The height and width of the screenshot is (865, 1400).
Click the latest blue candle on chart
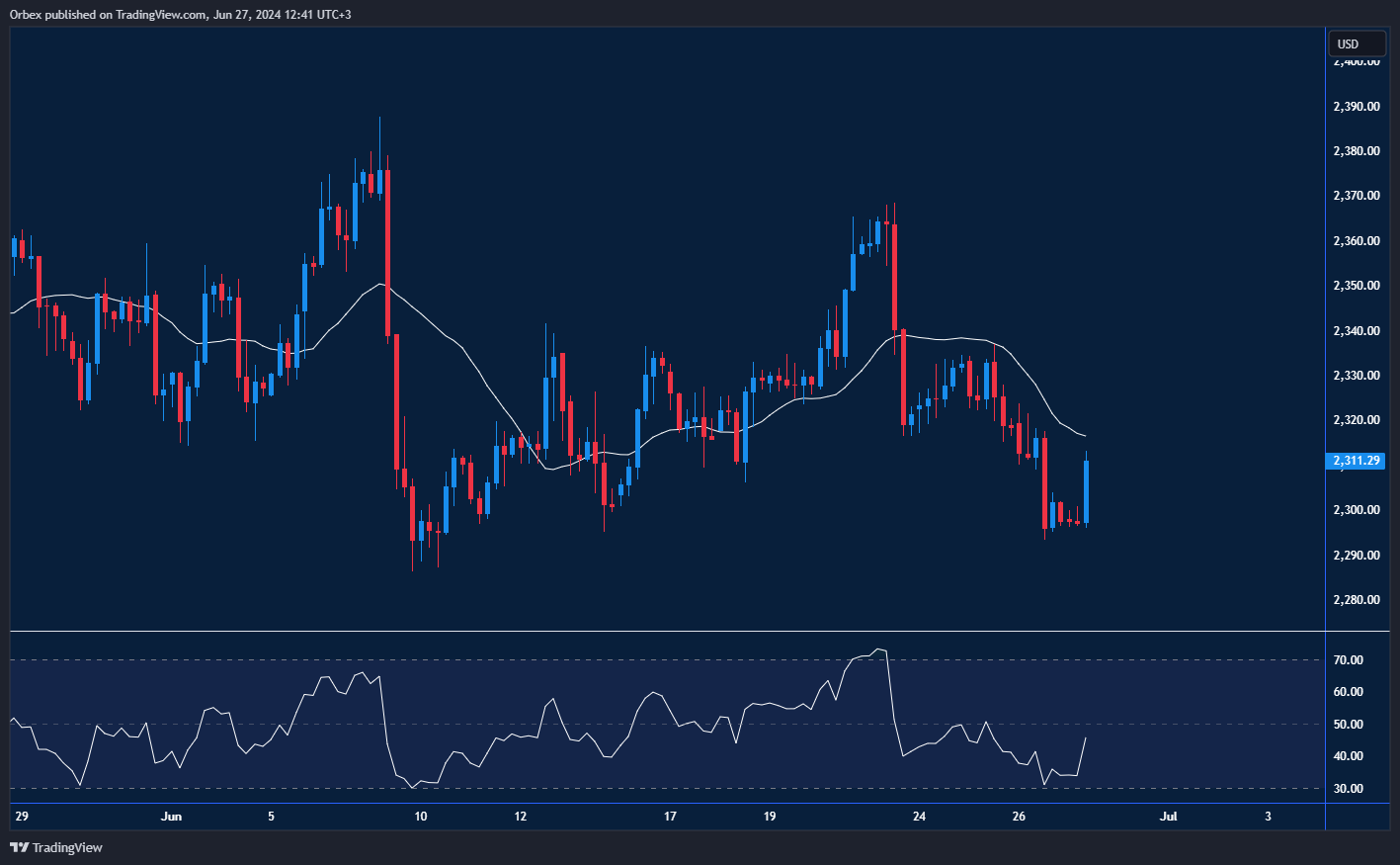click(x=1086, y=491)
